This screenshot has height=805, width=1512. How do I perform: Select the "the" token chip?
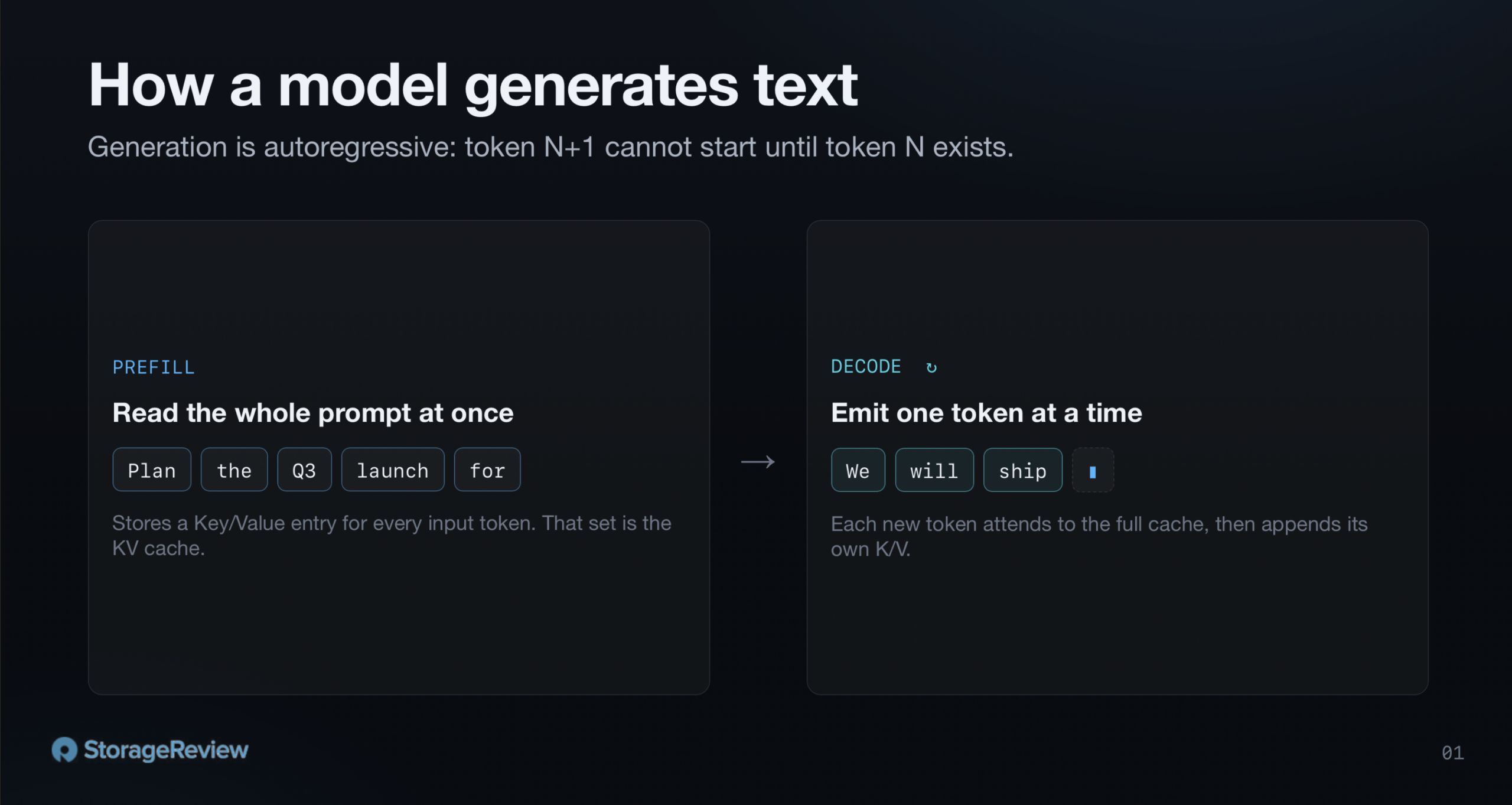coord(234,470)
